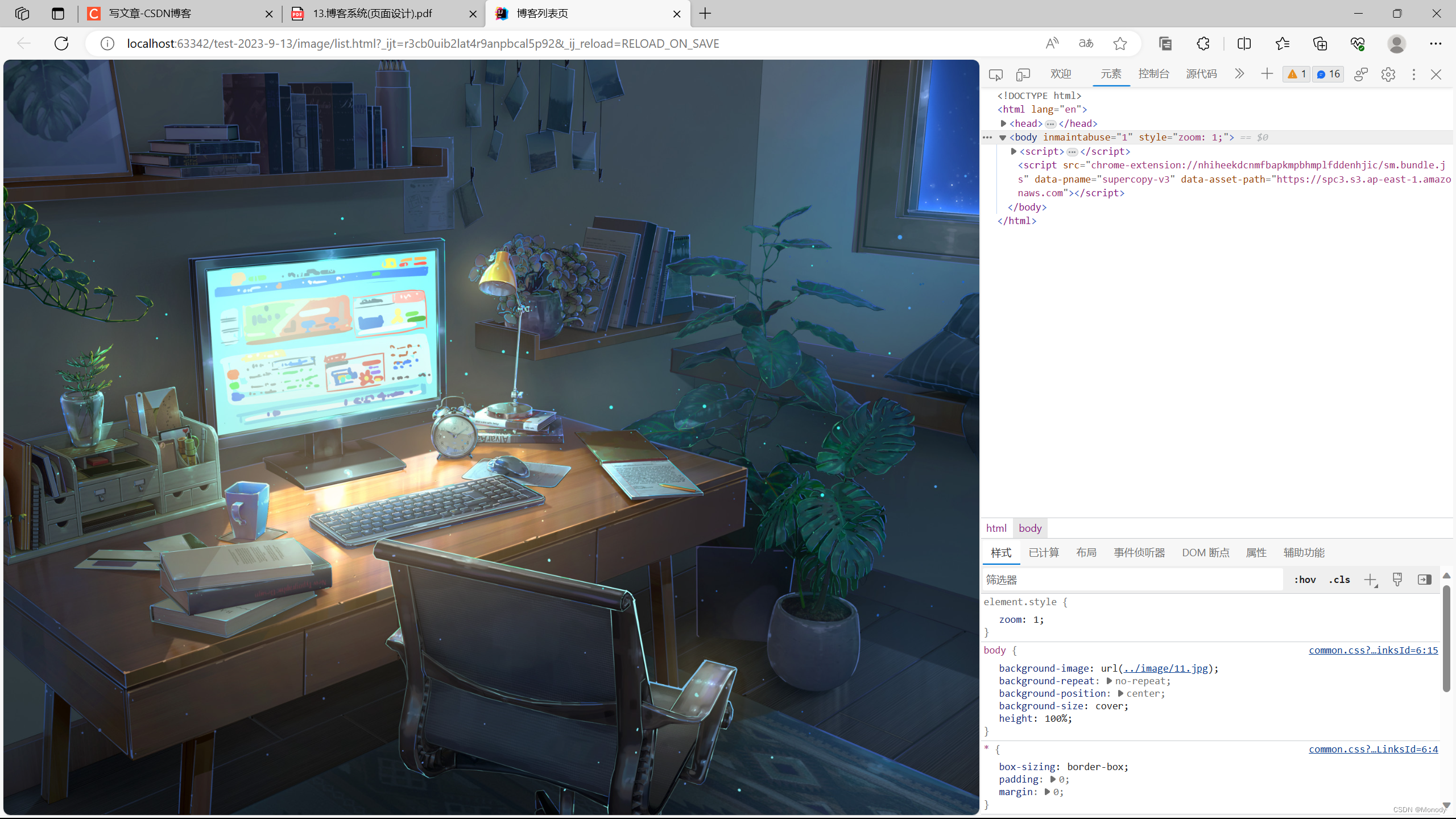This screenshot has height=819, width=1456.
Task: Open the 辅助功能 accessibility tab
Action: tap(1304, 553)
